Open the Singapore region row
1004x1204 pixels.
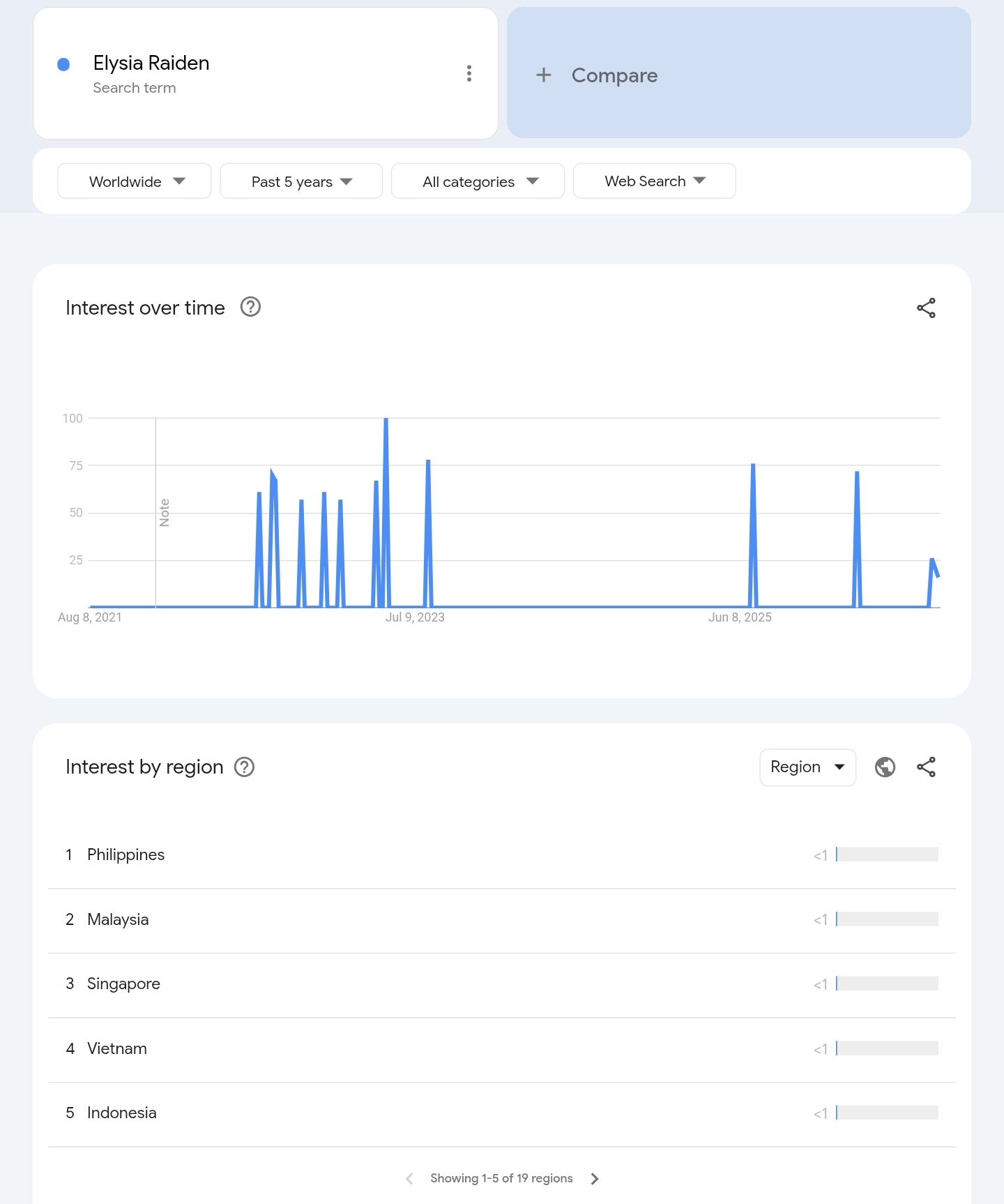(502, 984)
